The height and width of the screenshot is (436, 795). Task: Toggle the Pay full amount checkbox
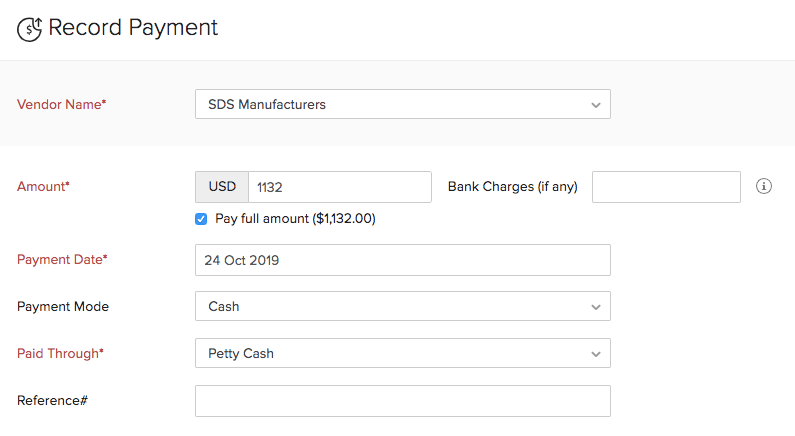201,218
